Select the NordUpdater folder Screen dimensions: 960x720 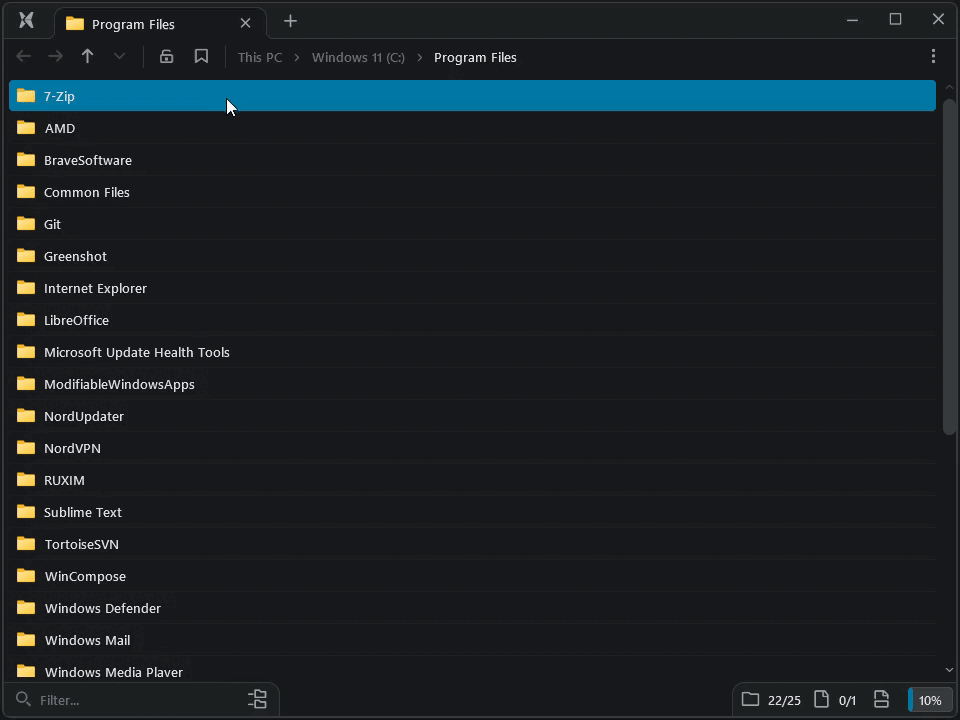(472, 416)
